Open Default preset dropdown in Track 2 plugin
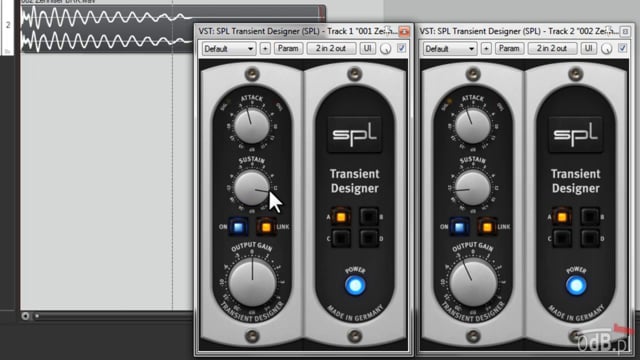The width and height of the screenshot is (640, 360). (450, 49)
